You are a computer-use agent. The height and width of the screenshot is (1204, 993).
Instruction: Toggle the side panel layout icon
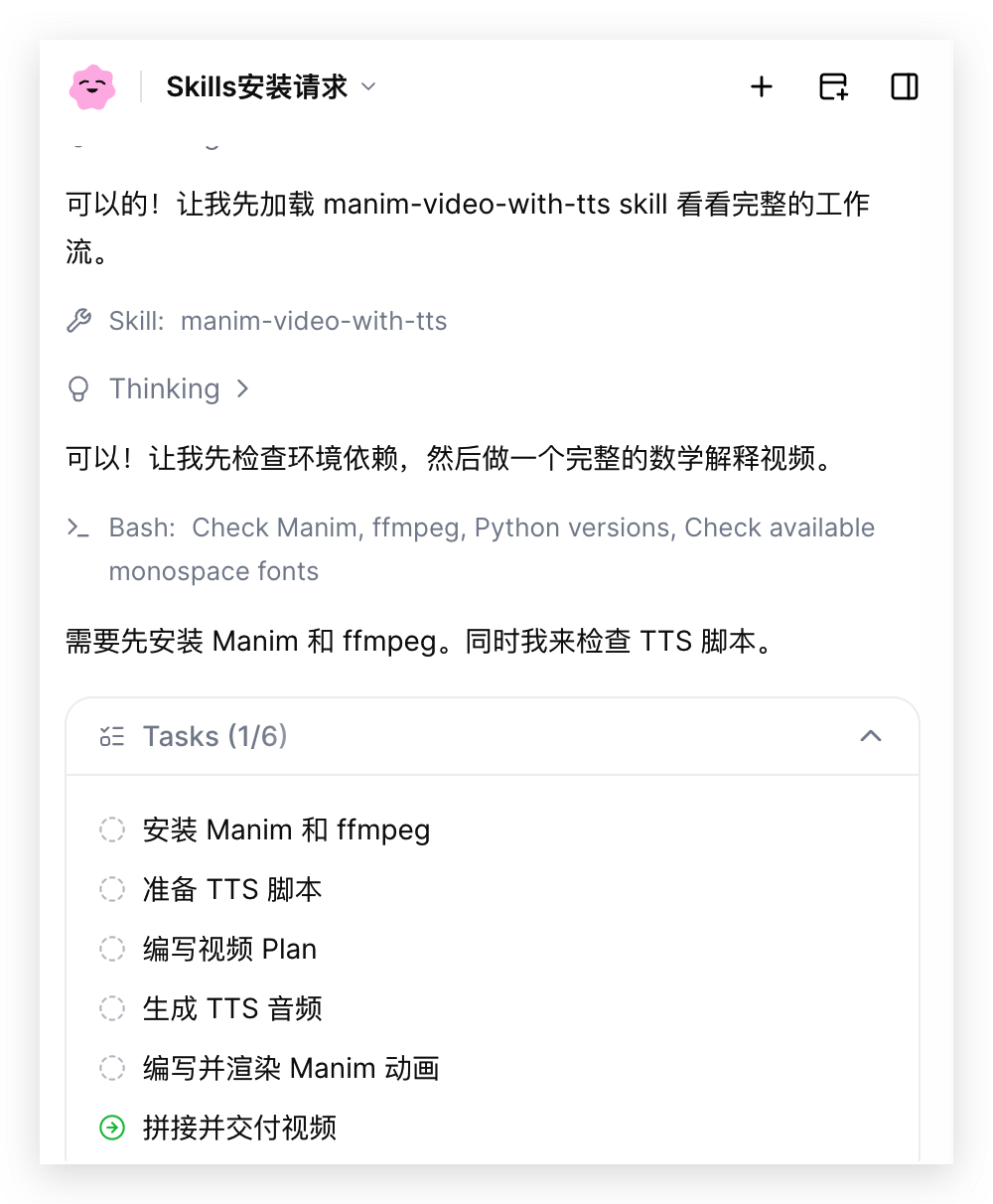click(905, 87)
